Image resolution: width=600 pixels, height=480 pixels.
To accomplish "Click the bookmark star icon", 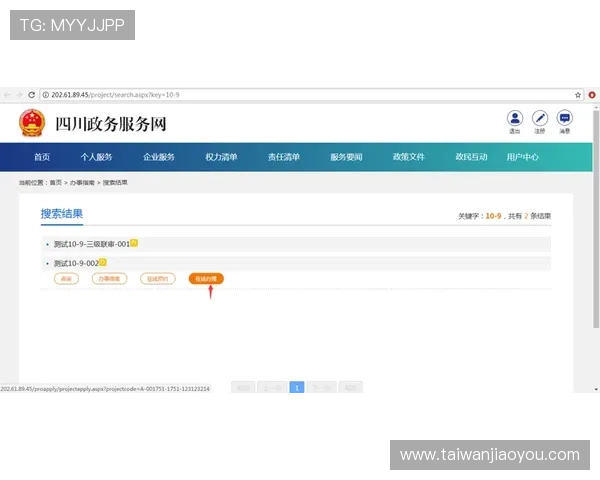I will [578, 95].
